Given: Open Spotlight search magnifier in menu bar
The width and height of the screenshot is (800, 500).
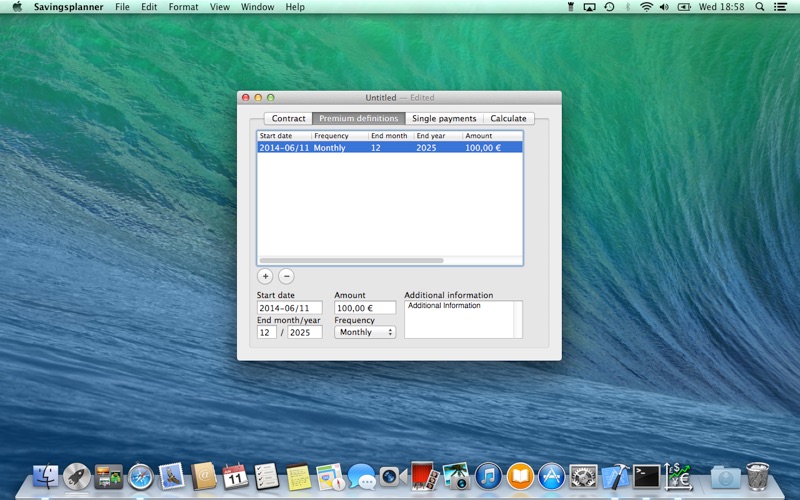Looking at the screenshot, I should coord(760,7).
